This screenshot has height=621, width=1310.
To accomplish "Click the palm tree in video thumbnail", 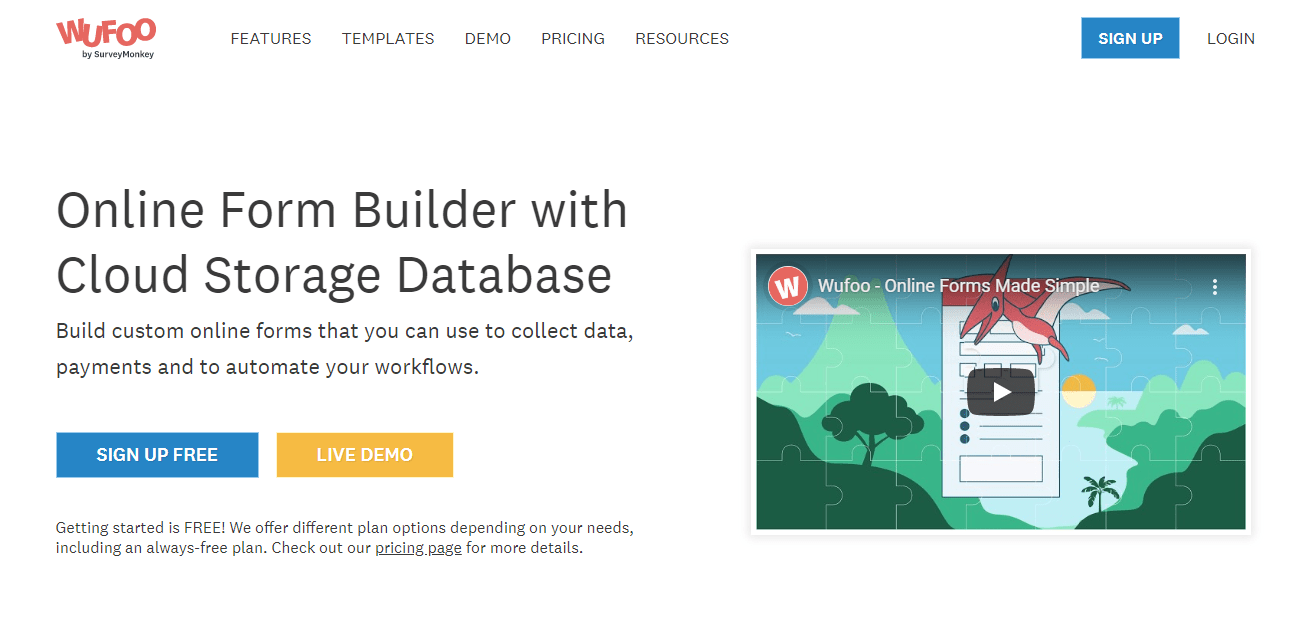I will tap(1100, 492).
